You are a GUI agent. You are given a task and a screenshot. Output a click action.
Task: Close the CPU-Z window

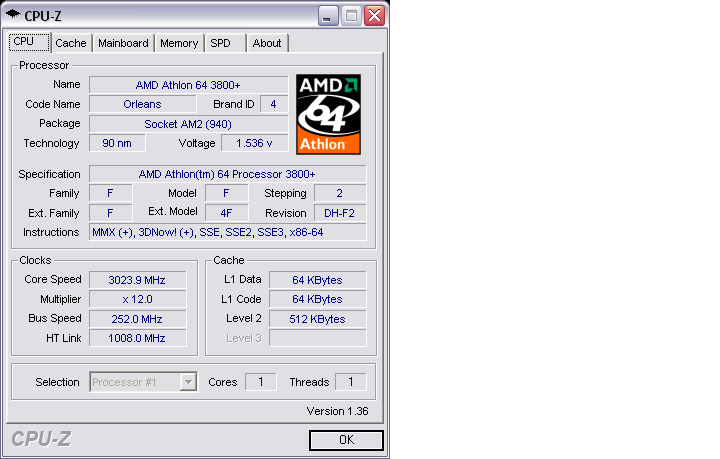pos(375,16)
